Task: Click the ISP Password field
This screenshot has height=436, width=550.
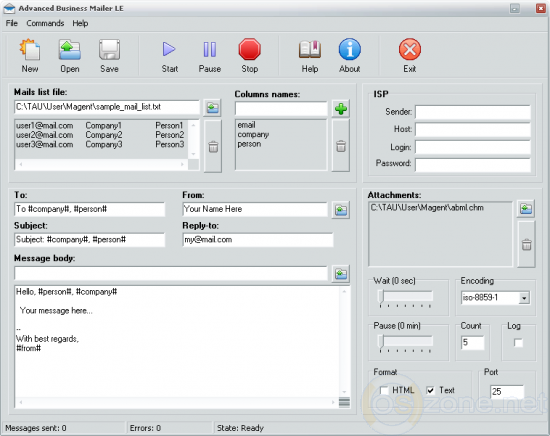Action: (472, 165)
